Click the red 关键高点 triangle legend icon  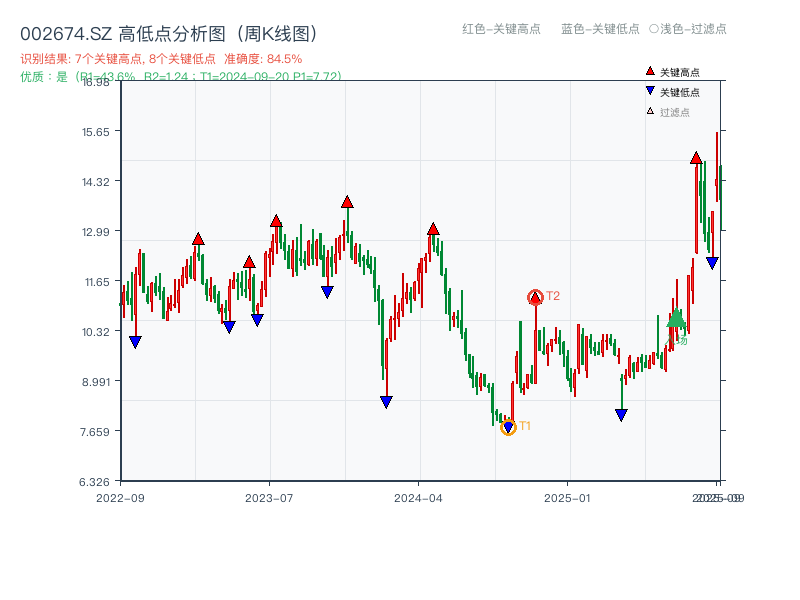coord(648,71)
